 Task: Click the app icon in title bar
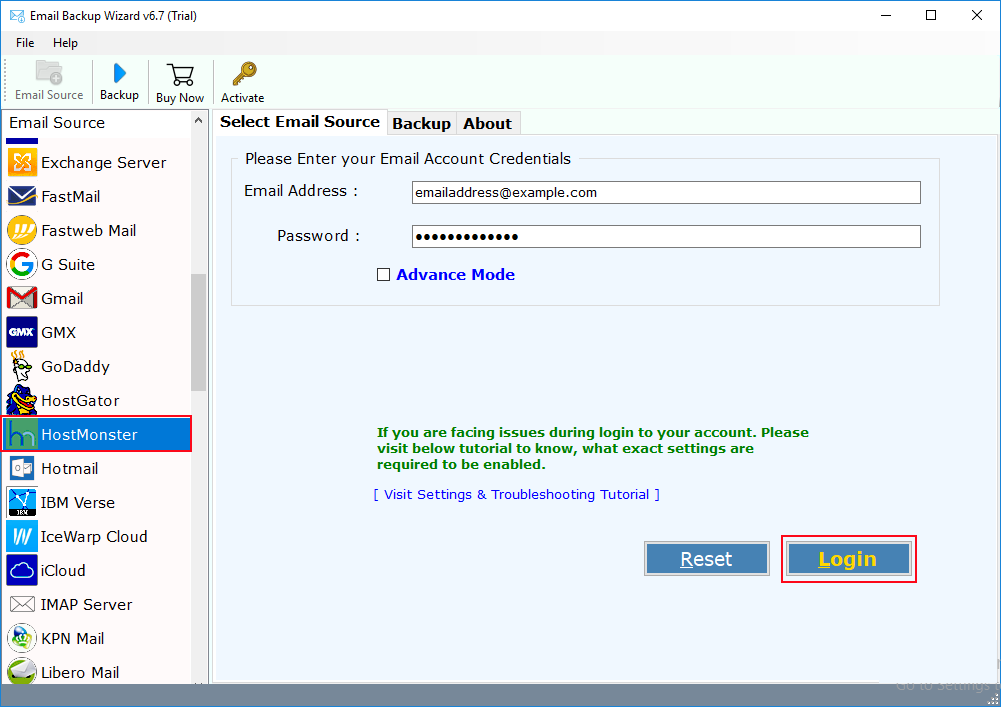(x=17, y=16)
